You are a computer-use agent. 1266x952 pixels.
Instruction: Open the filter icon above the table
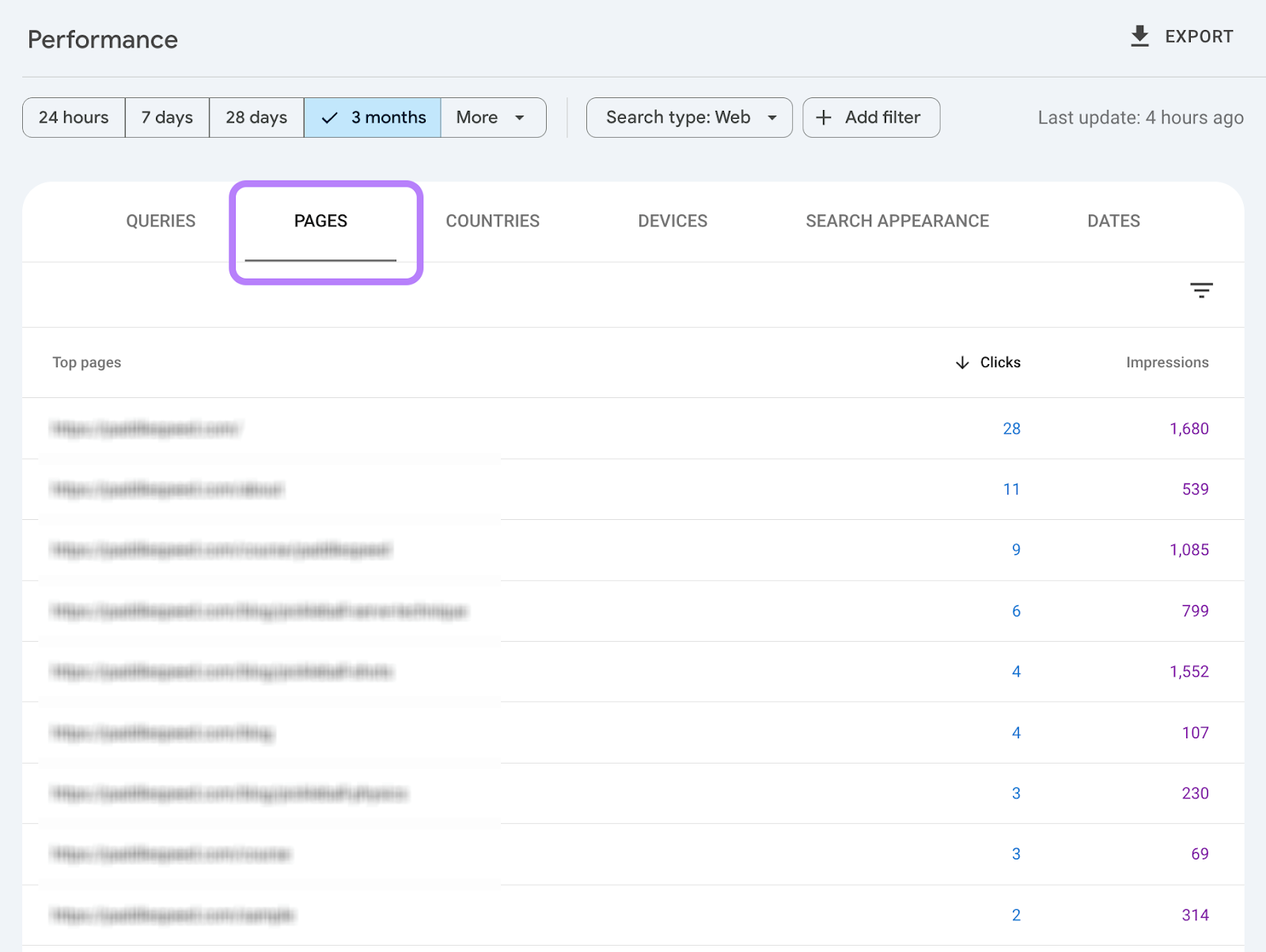pos(1201,290)
